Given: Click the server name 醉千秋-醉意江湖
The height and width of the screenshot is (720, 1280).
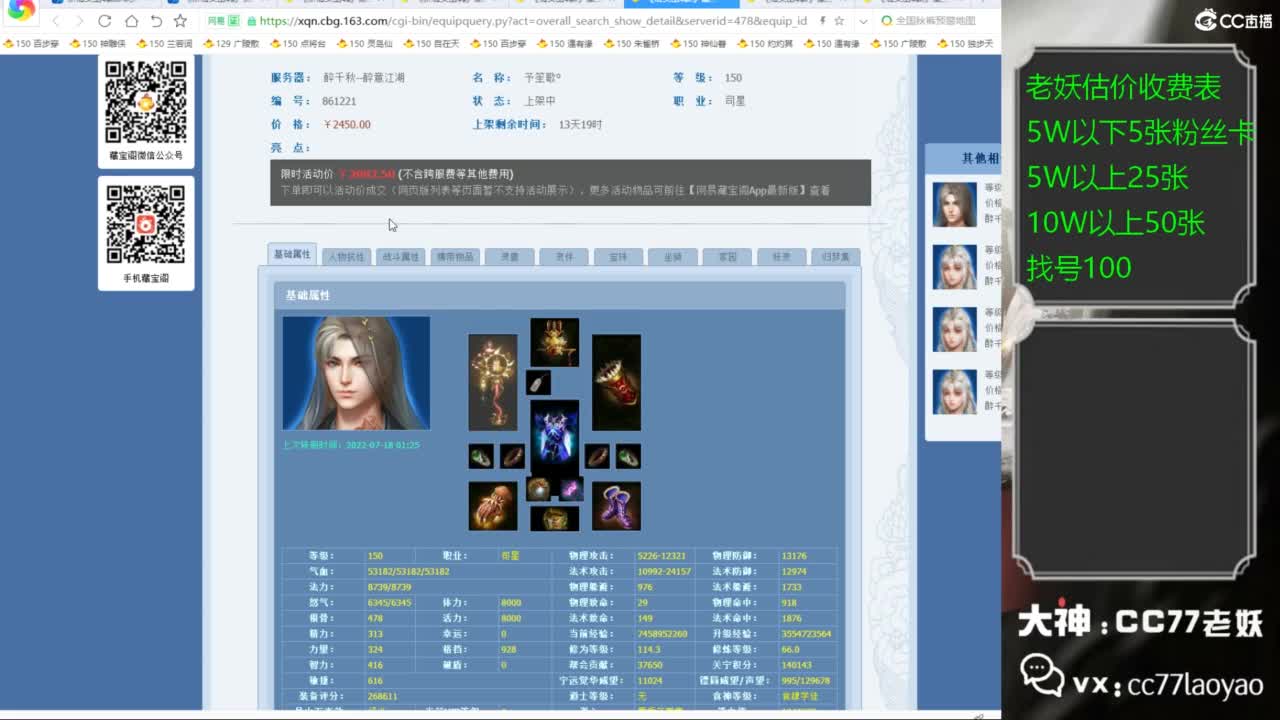Looking at the screenshot, I should coord(363,77).
